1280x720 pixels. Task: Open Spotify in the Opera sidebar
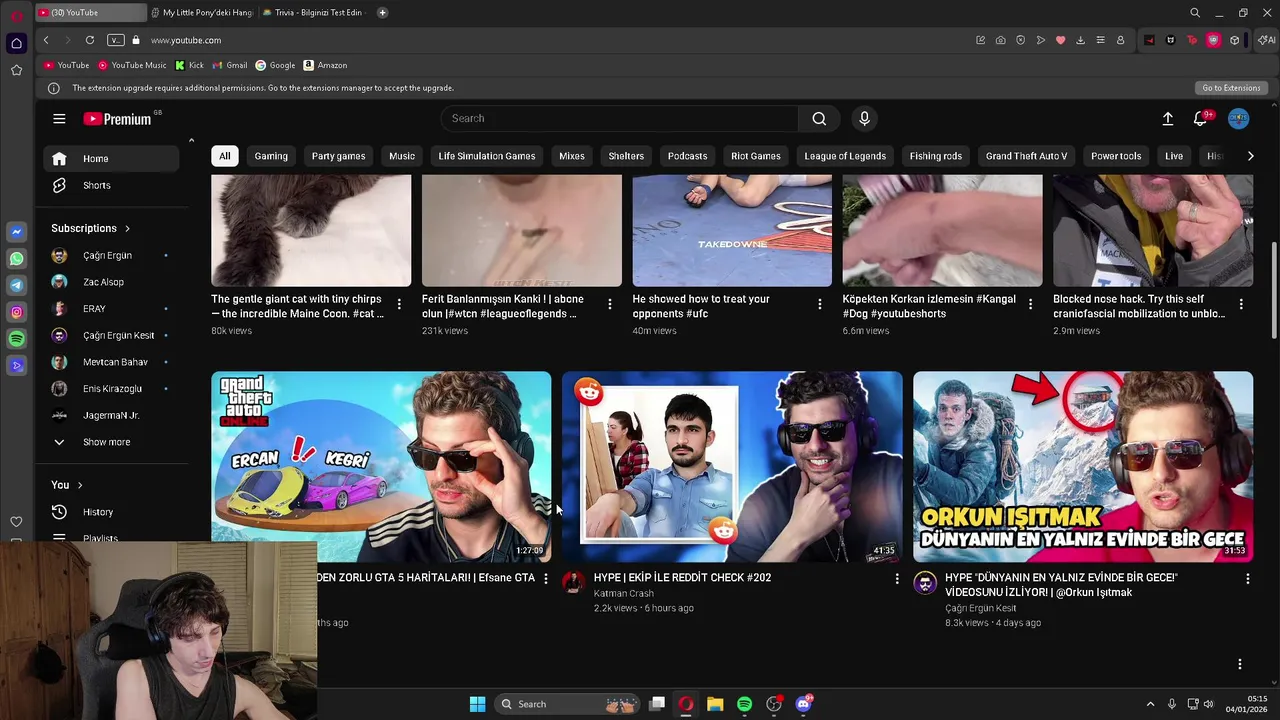point(16,340)
